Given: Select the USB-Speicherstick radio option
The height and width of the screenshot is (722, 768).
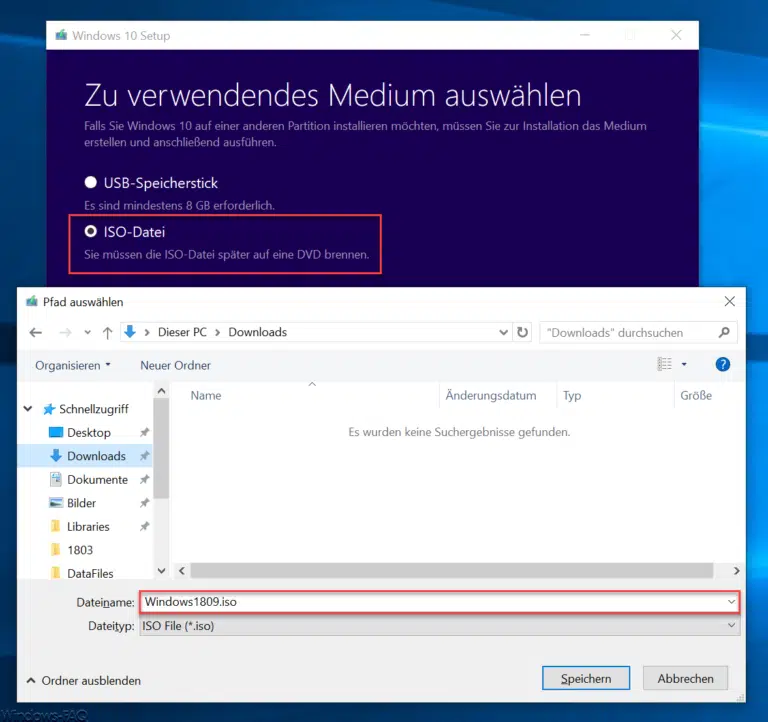Looking at the screenshot, I should [x=92, y=183].
